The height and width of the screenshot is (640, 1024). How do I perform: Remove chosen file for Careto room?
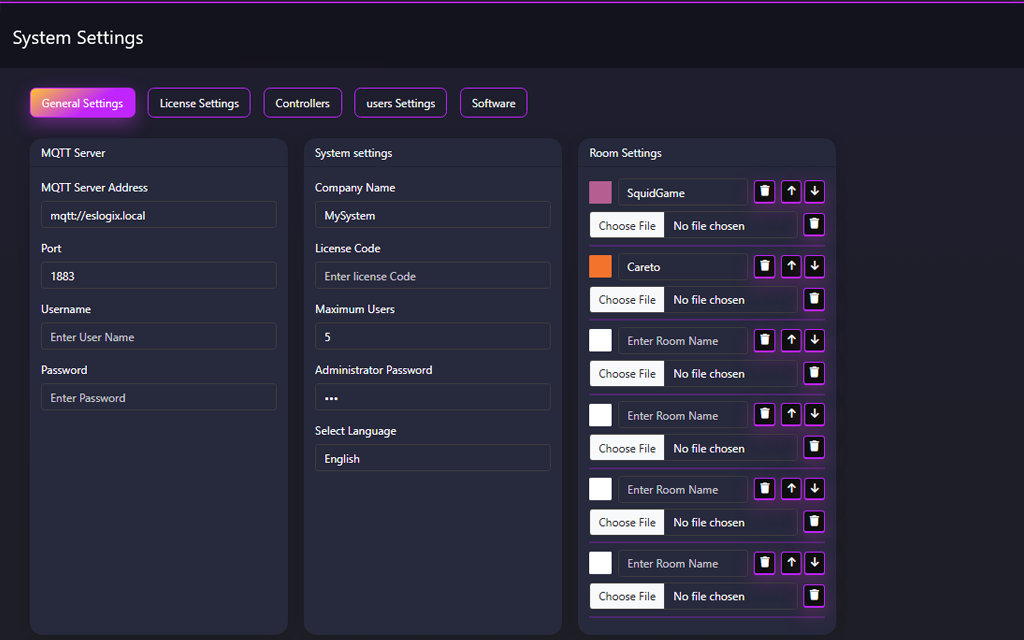click(x=815, y=299)
